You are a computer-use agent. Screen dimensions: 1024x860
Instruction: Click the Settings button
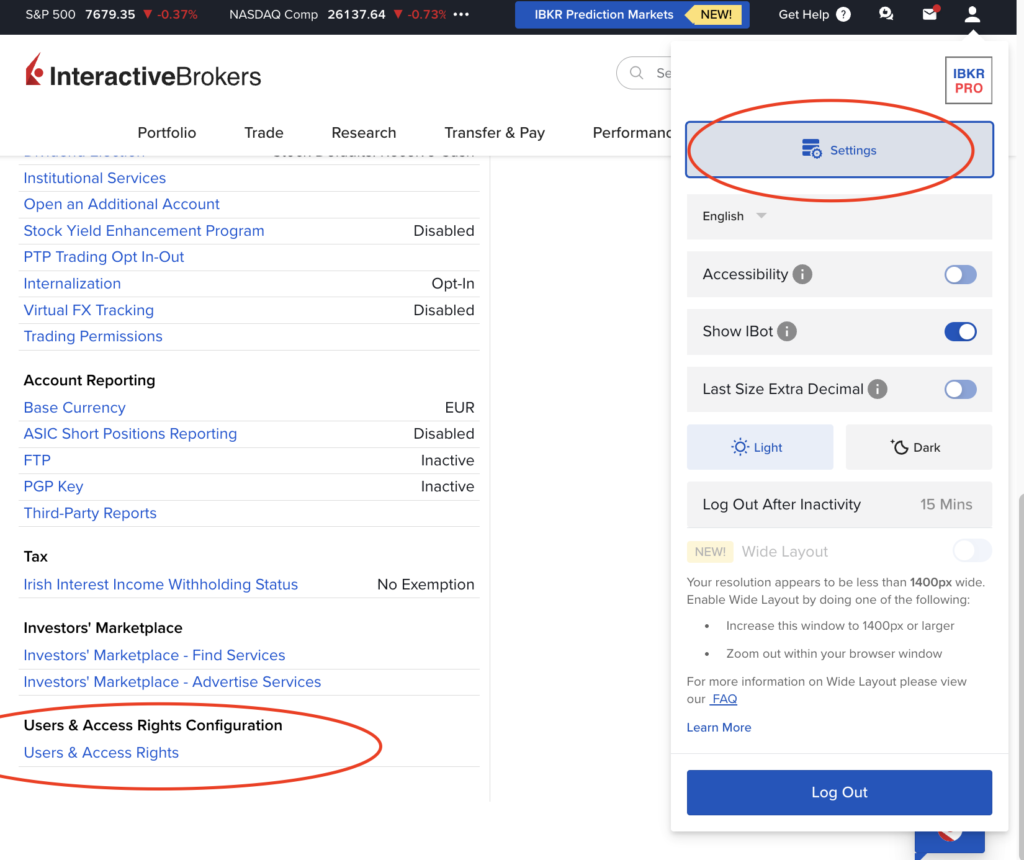click(x=839, y=150)
